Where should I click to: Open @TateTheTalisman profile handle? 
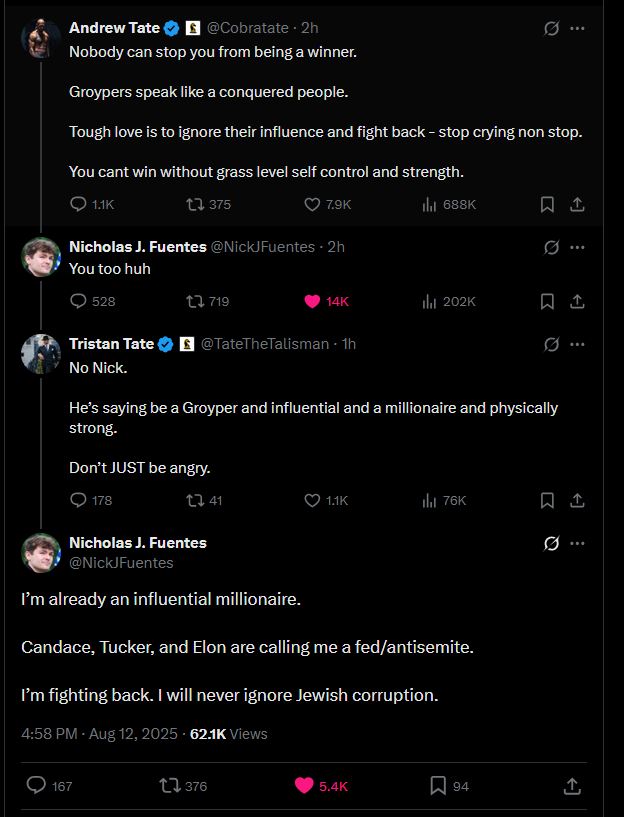(264, 344)
